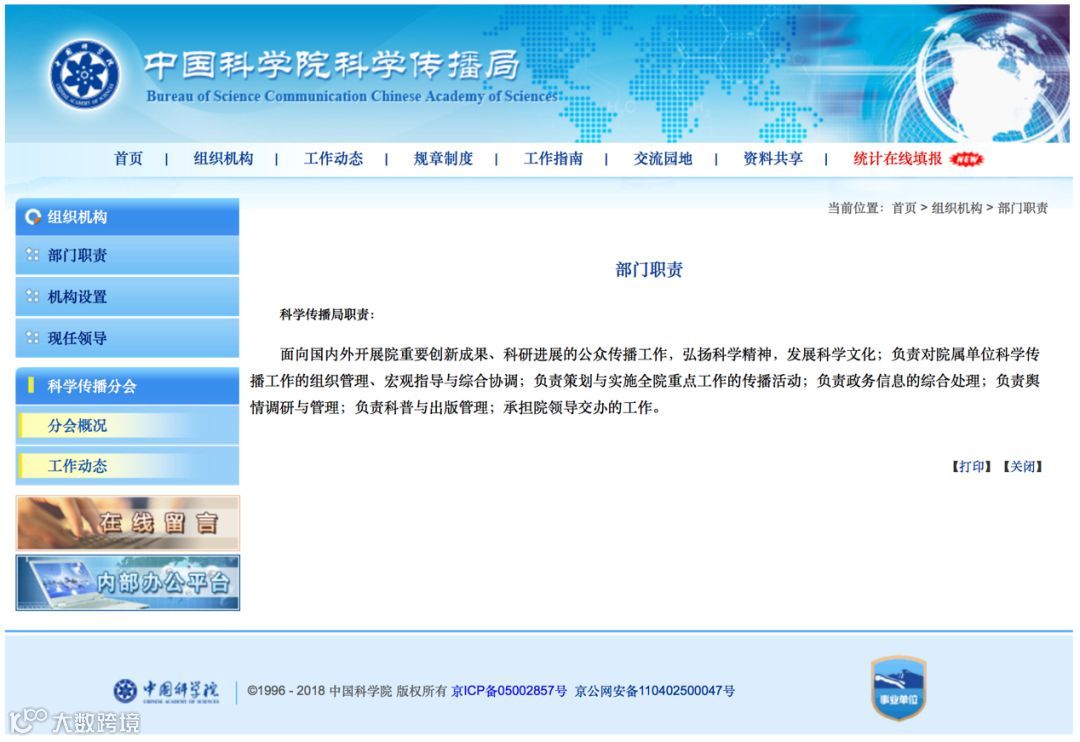Click the 中国科学院科学传播局 banner title

pyautogui.click(x=331, y=65)
